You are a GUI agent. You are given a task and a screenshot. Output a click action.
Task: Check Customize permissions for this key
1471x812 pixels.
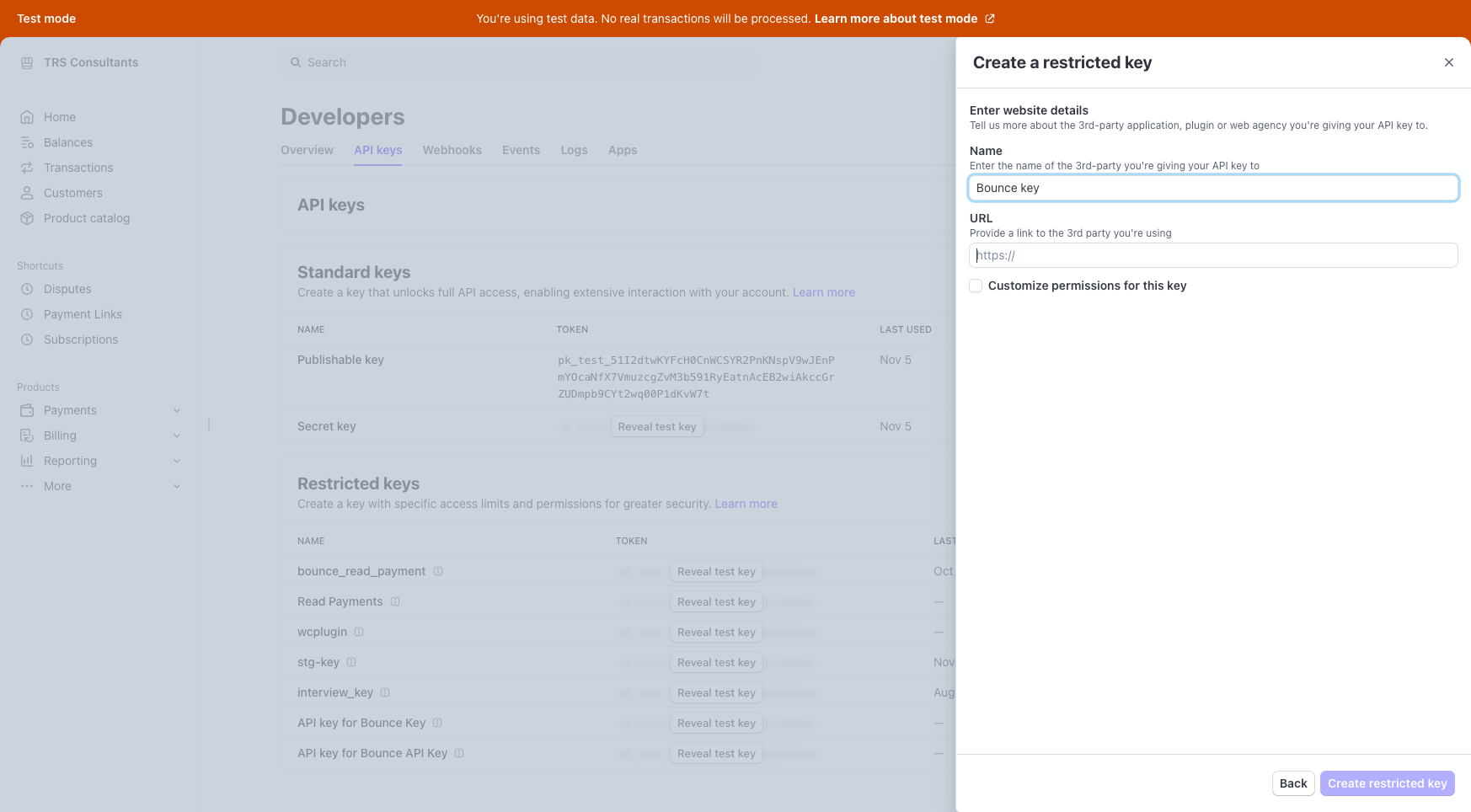click(976, 286)
